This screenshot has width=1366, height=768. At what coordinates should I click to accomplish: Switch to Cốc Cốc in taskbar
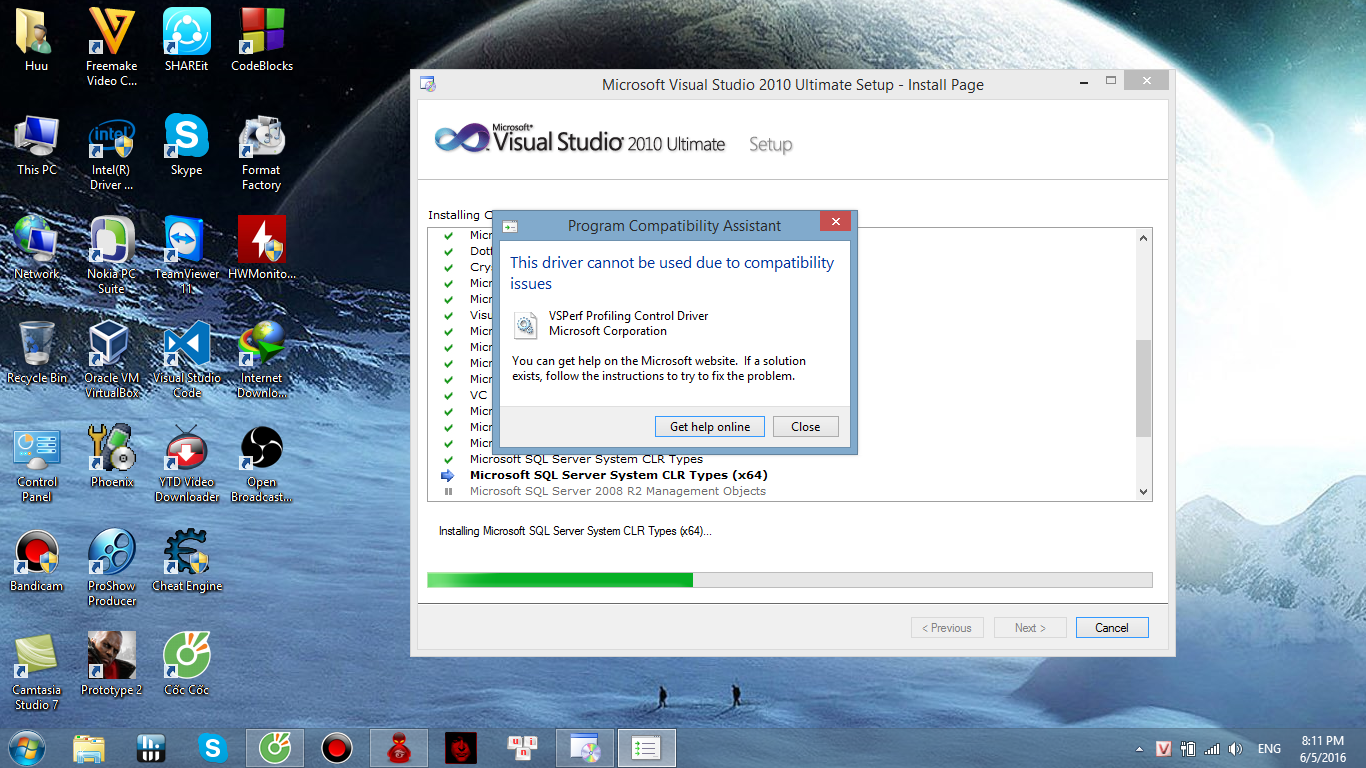(275, 748)
